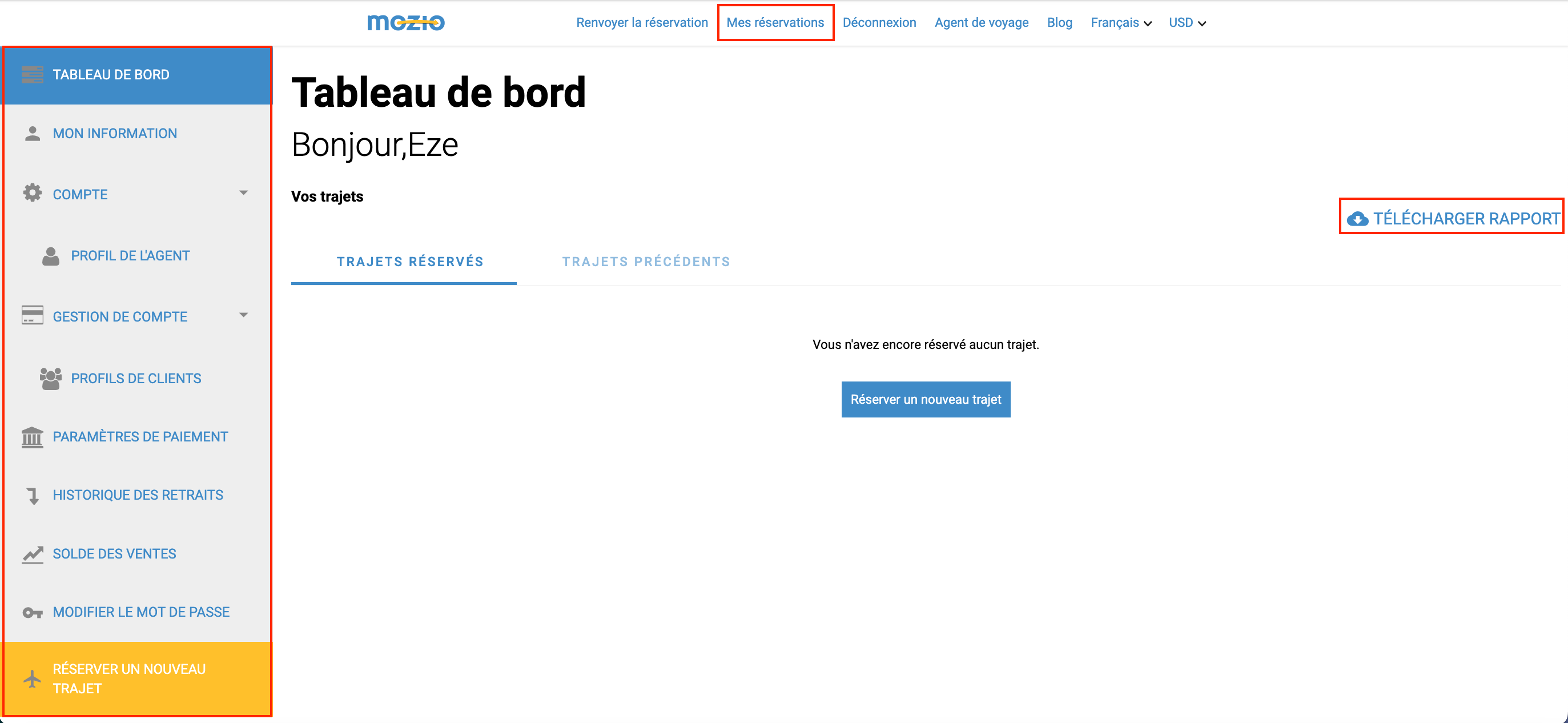Select Gestion de compte label in sidebar
Screen dimensions: 1568x723
120,317
